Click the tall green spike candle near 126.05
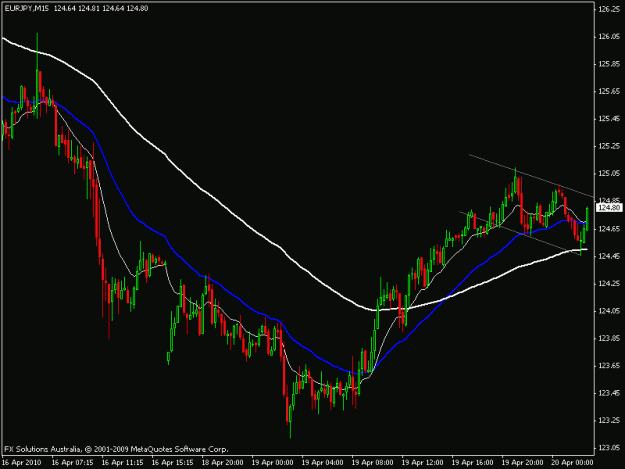 (37, 76)
